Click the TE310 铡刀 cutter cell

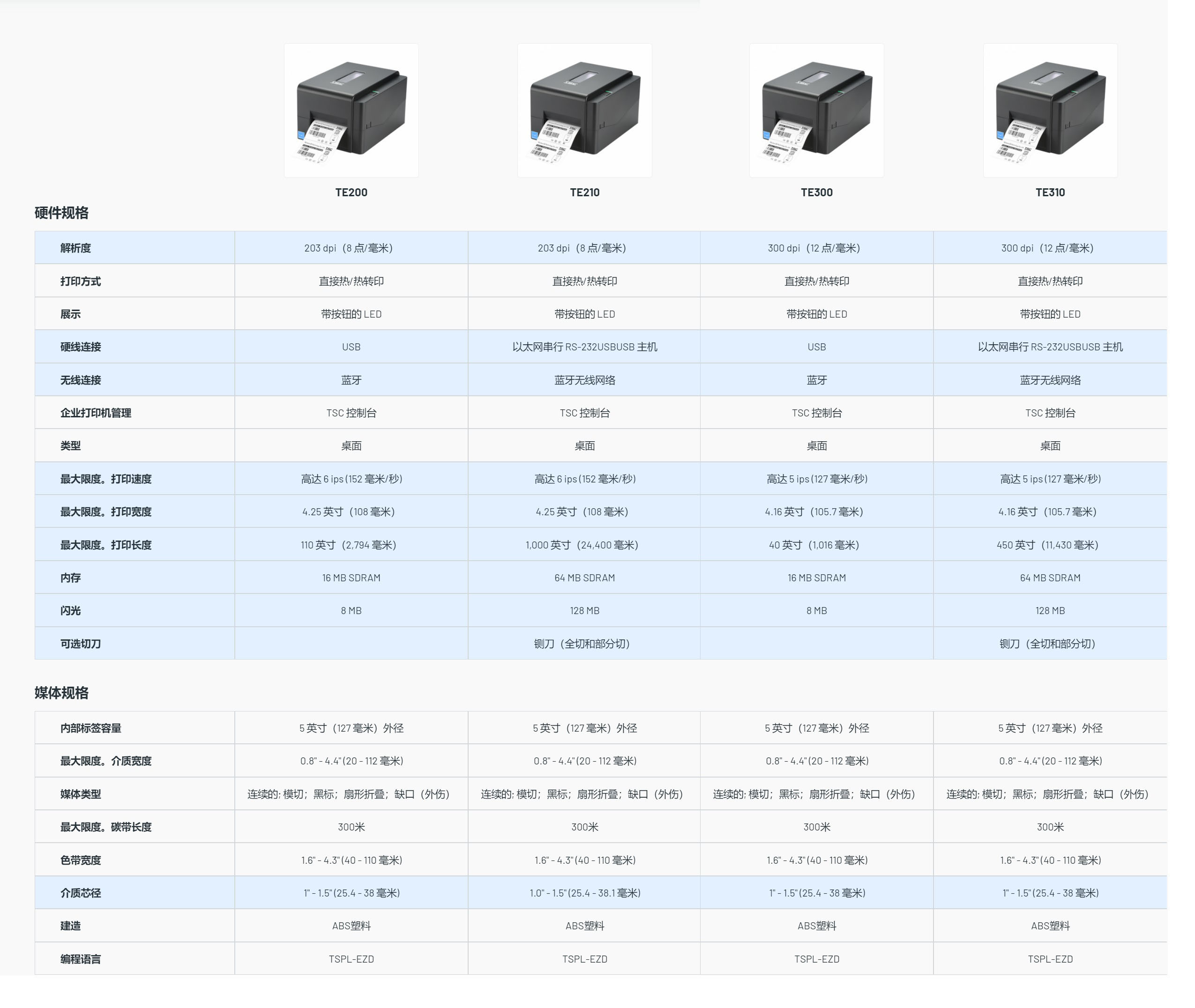(x=1047, y=644)
